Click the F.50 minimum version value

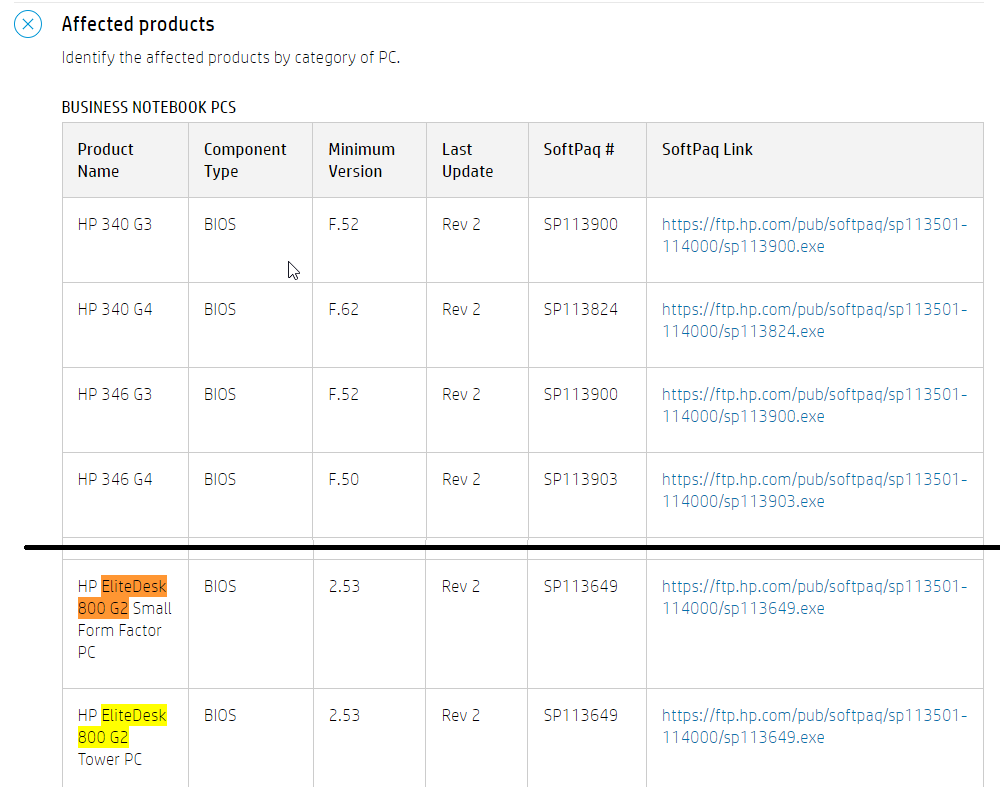click(344, 479)
